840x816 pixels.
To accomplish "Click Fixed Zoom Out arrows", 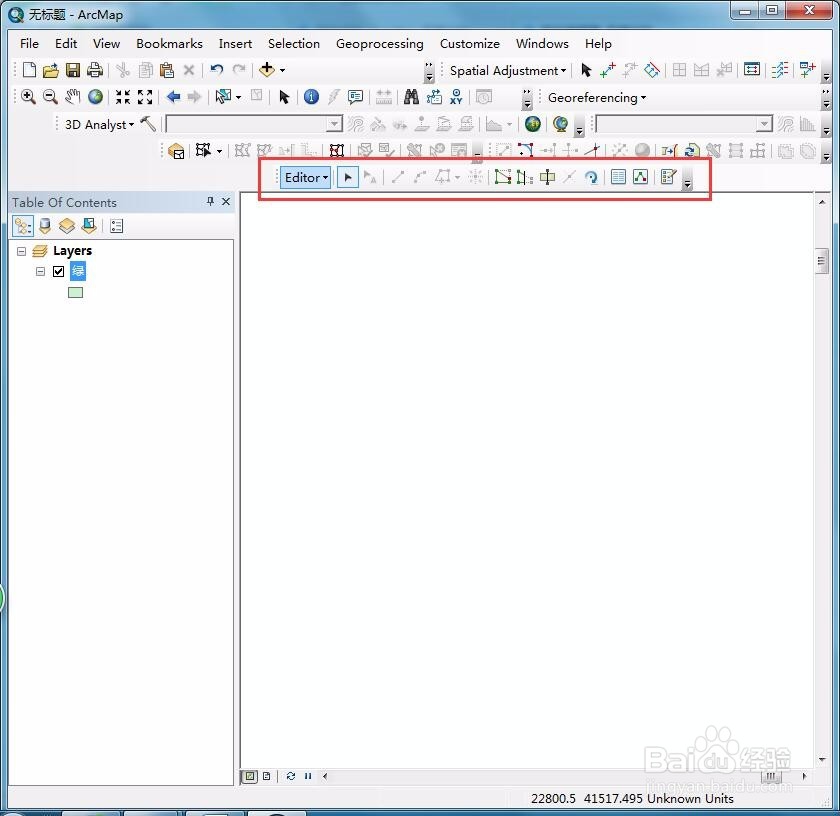I will 145,96.
